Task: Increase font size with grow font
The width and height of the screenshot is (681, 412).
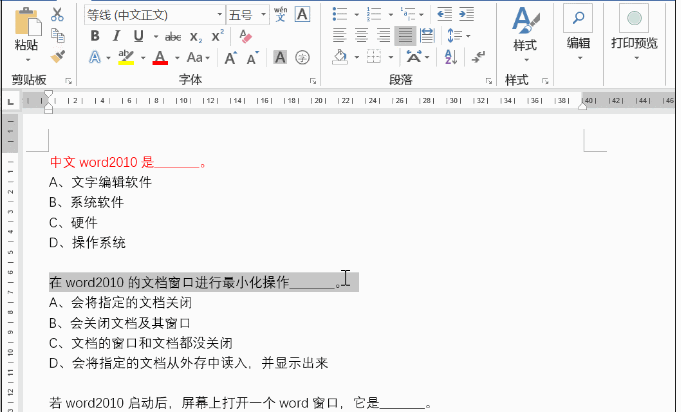Action: (230, 57)
